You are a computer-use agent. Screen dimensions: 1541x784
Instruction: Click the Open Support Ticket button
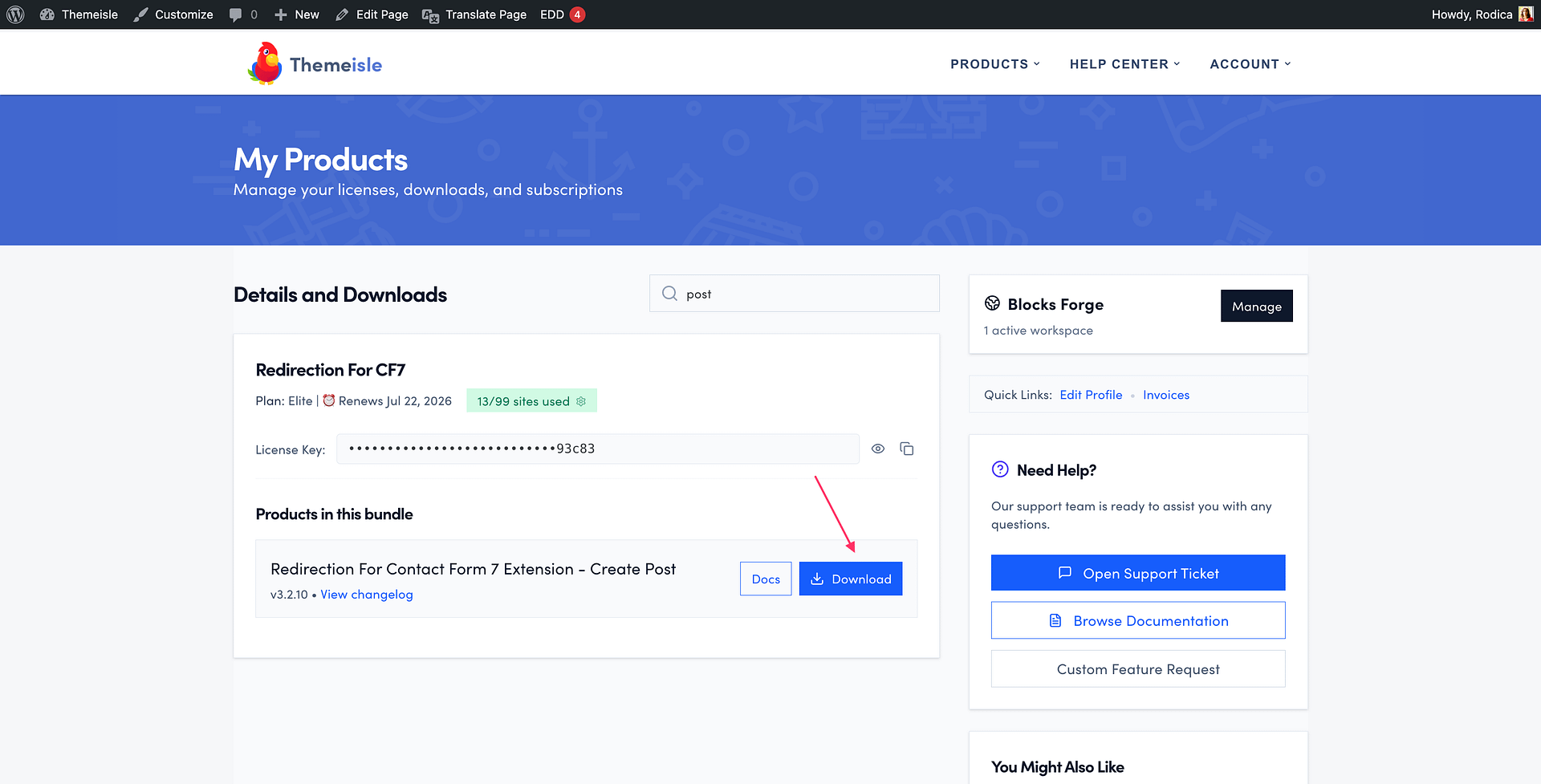click(x=1138, y=573)
